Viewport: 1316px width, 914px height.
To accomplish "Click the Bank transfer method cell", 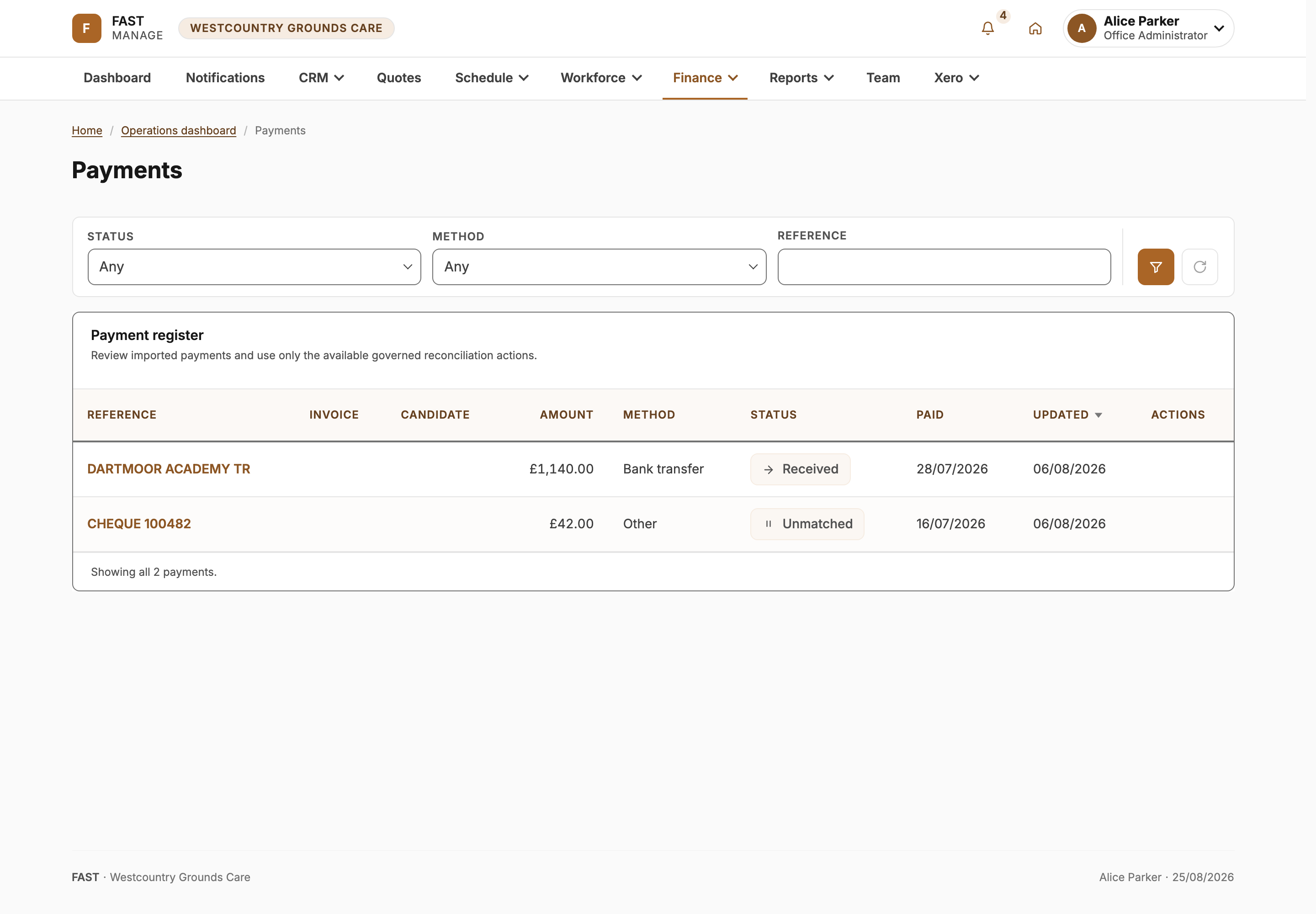I will [x=663, y=469].
